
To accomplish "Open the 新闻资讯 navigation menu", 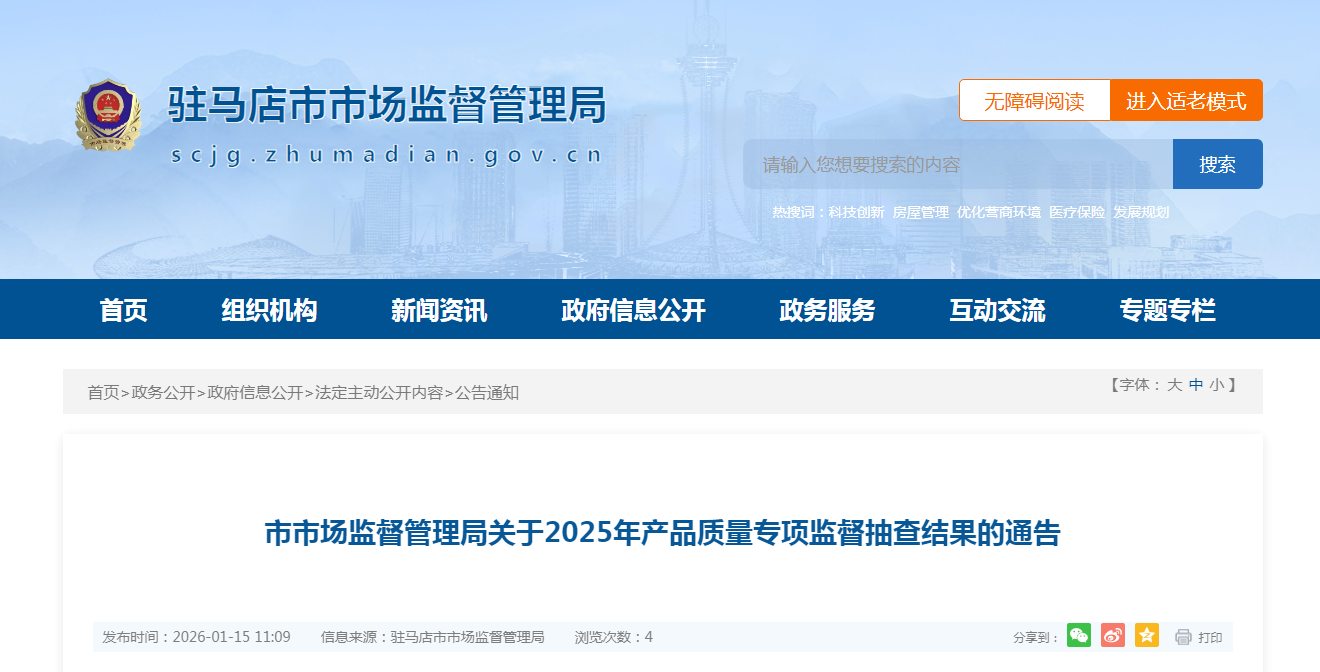I will pyautogui.click(x=439, y=310).
